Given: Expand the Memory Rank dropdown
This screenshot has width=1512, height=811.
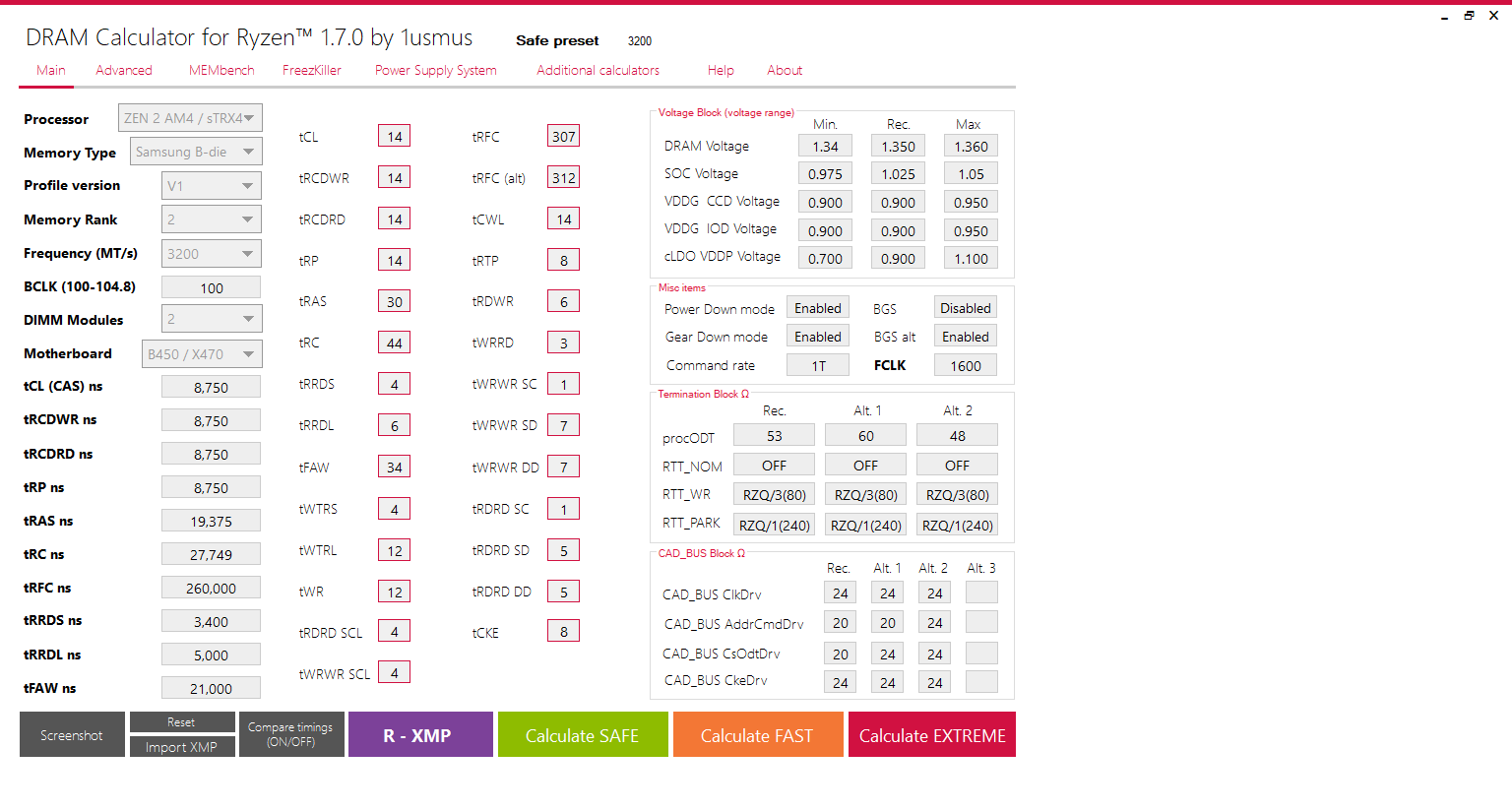Looking at the screenshot, I should tap(212, 218).
